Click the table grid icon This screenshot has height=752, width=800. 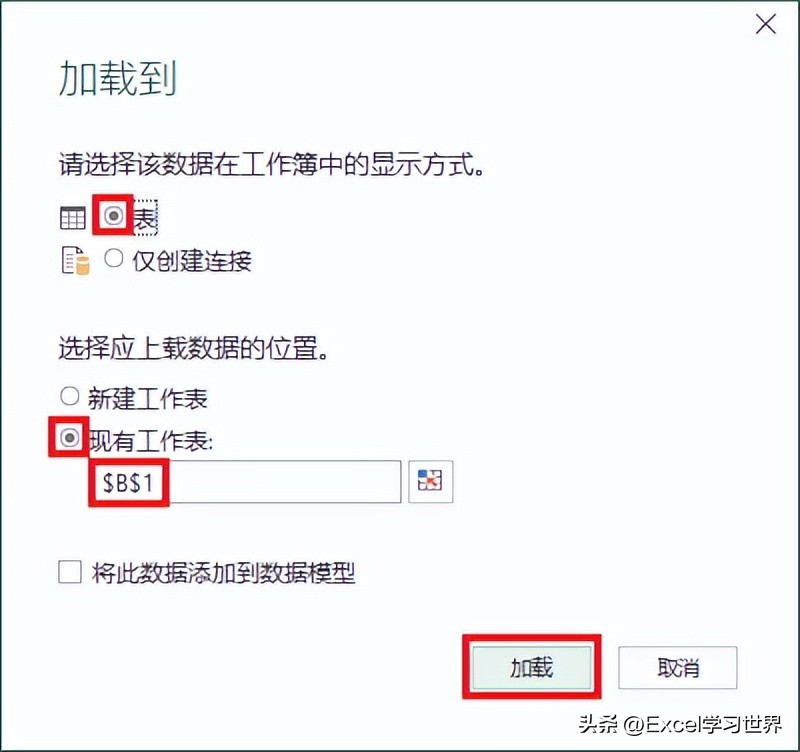click(x=72, y=218)
